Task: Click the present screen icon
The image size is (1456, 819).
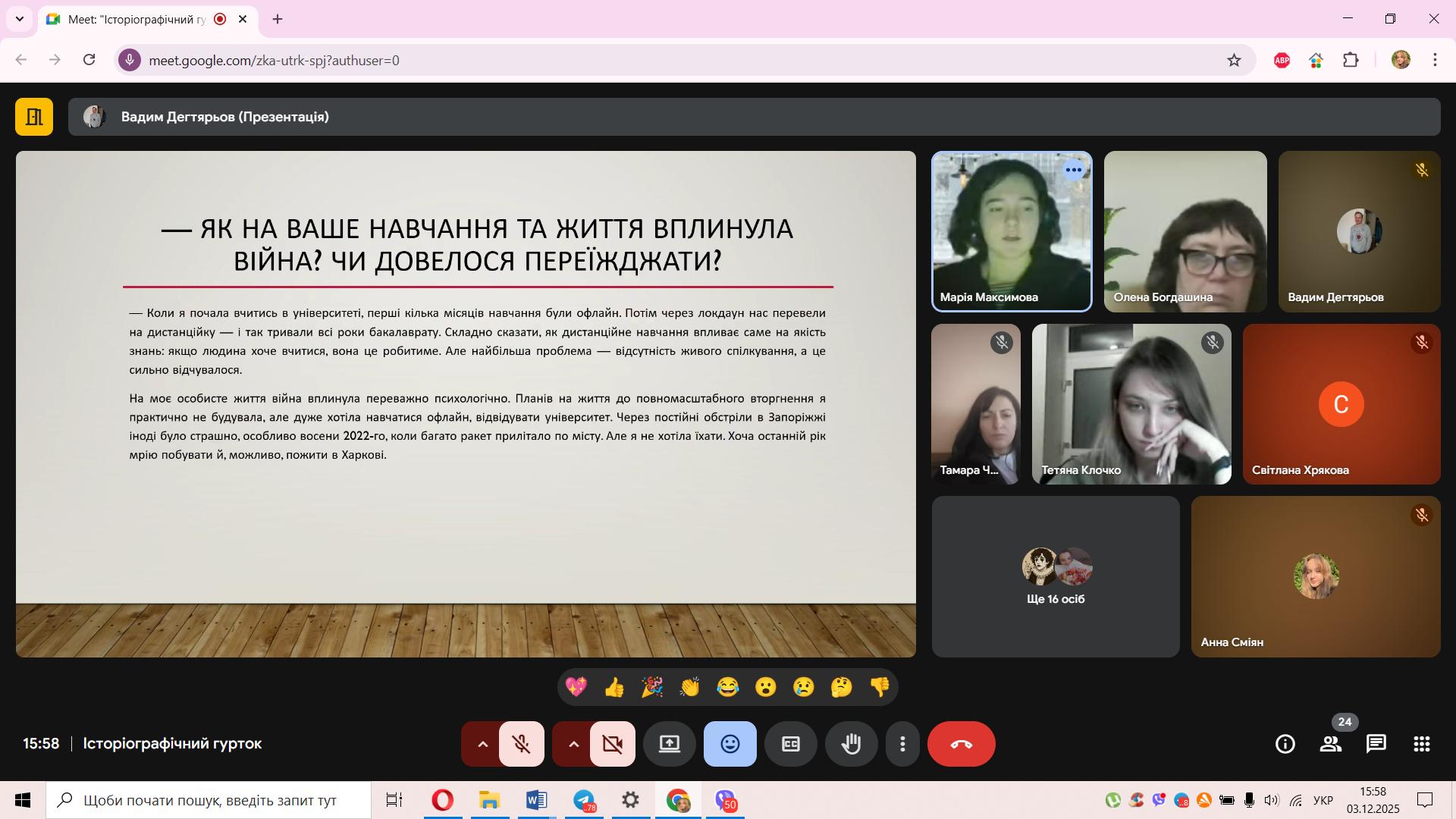Action: pyautogui.click(x=669, y=744)
